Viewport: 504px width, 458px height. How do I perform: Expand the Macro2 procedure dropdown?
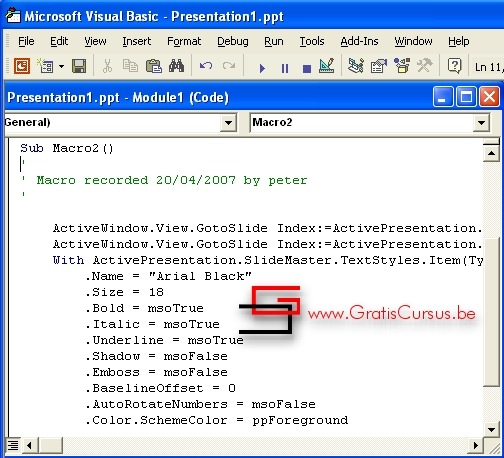(481, 123)
